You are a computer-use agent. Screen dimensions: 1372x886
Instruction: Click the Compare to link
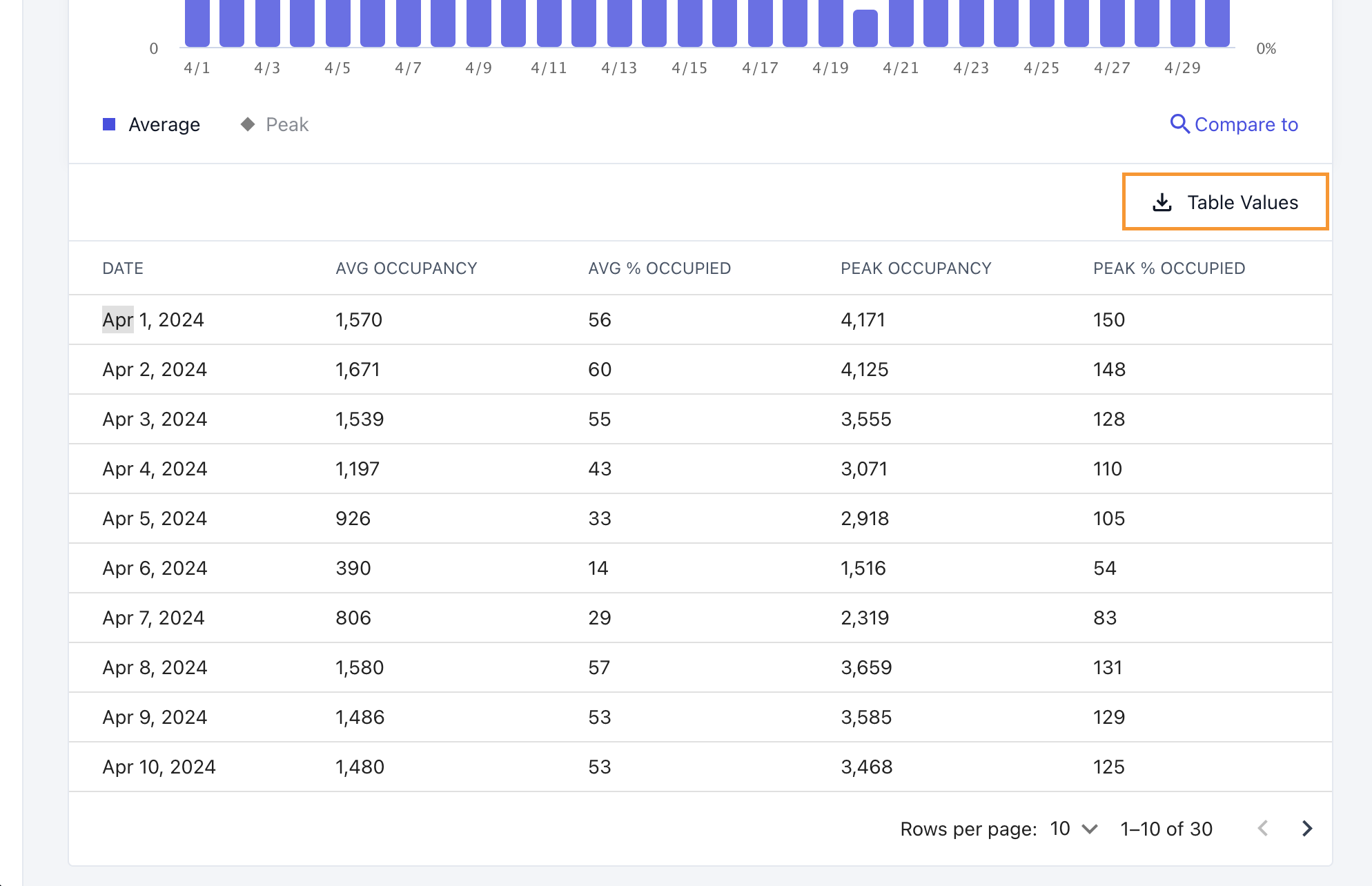(1246, 124)
